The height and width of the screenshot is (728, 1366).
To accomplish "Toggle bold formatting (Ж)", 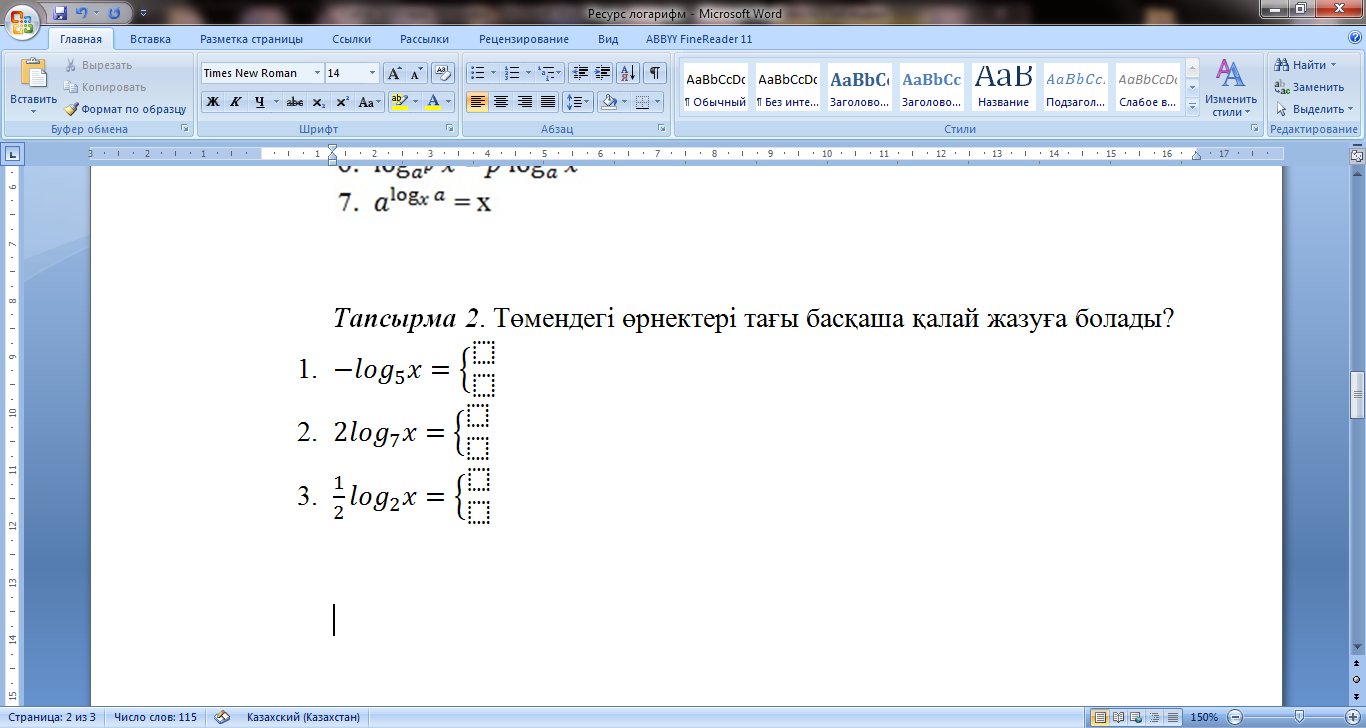I will coord(212,102).
